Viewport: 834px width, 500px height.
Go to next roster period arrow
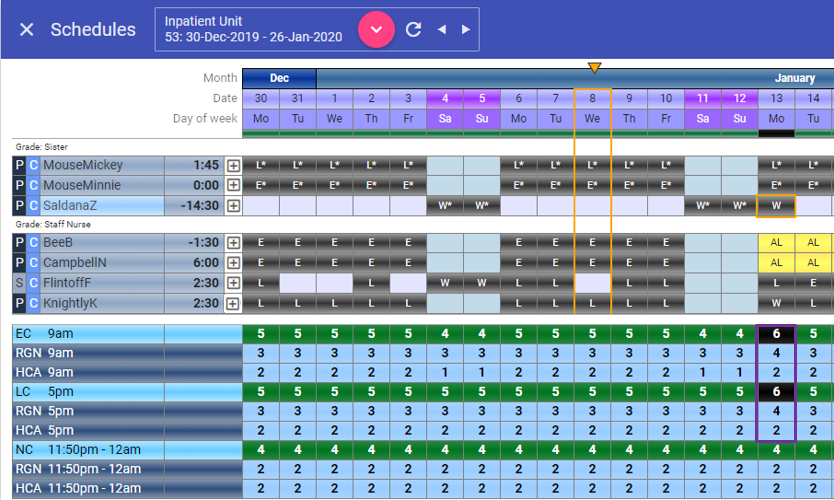[x=466, y=30]
